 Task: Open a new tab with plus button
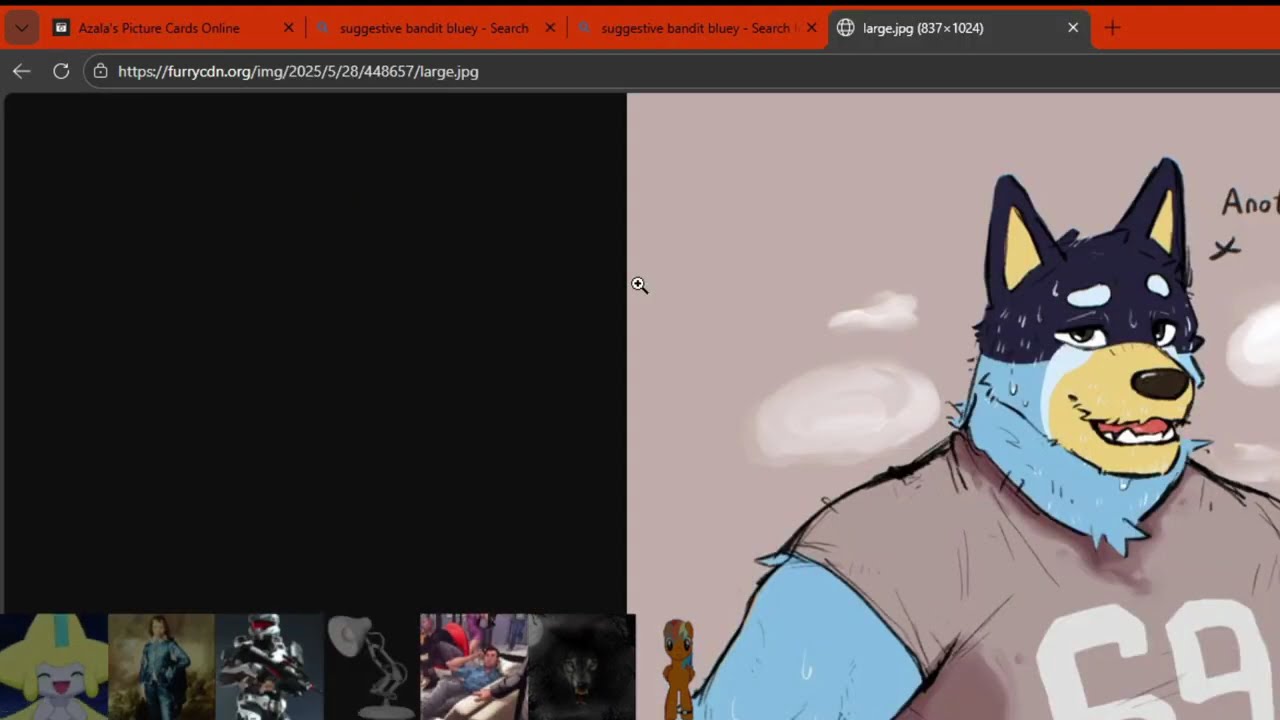[1112, 28]
